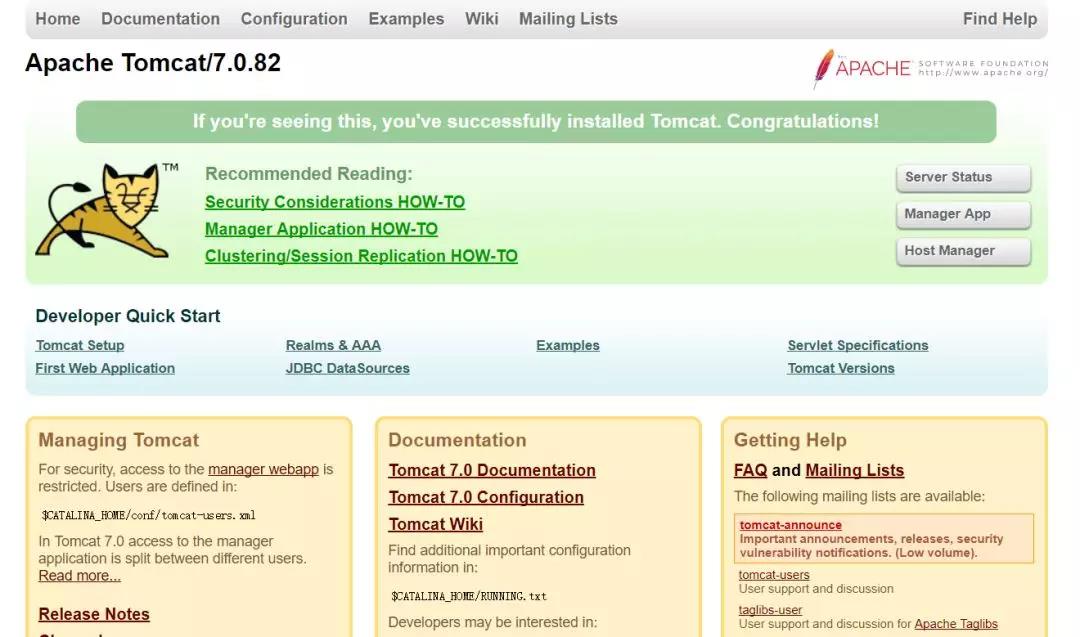Click the Documentation panel heading

click(x=457, y=440)
